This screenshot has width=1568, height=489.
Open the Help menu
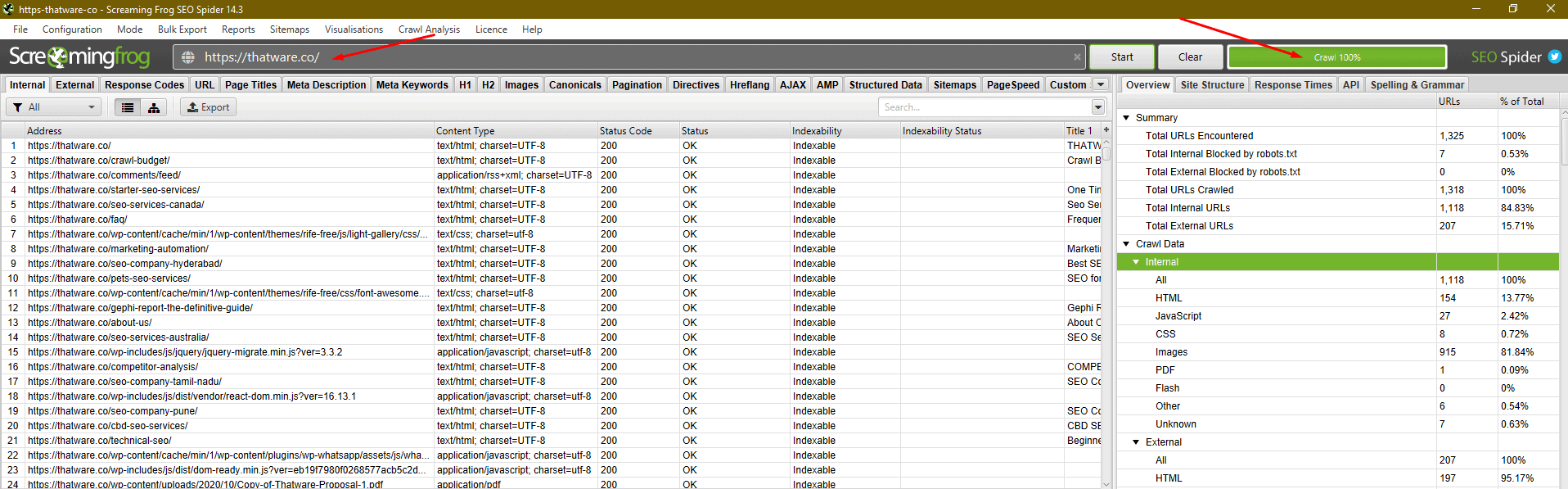532,29
